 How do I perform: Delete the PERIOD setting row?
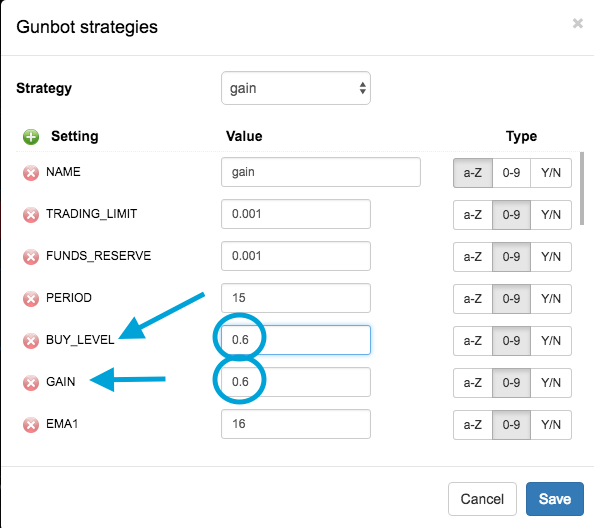[31, 299]
